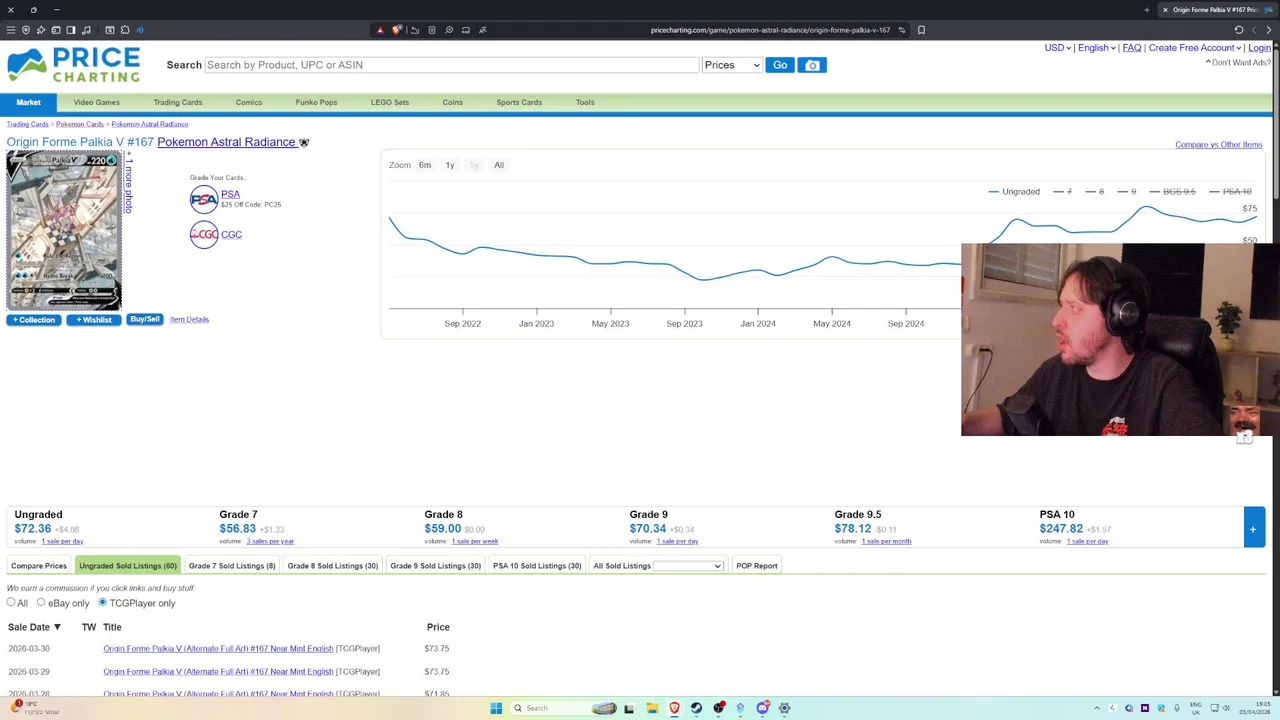Open the USD currency dropdown
The height and width of the screenshot is (720, 1280).
(x=1057, y=48)
